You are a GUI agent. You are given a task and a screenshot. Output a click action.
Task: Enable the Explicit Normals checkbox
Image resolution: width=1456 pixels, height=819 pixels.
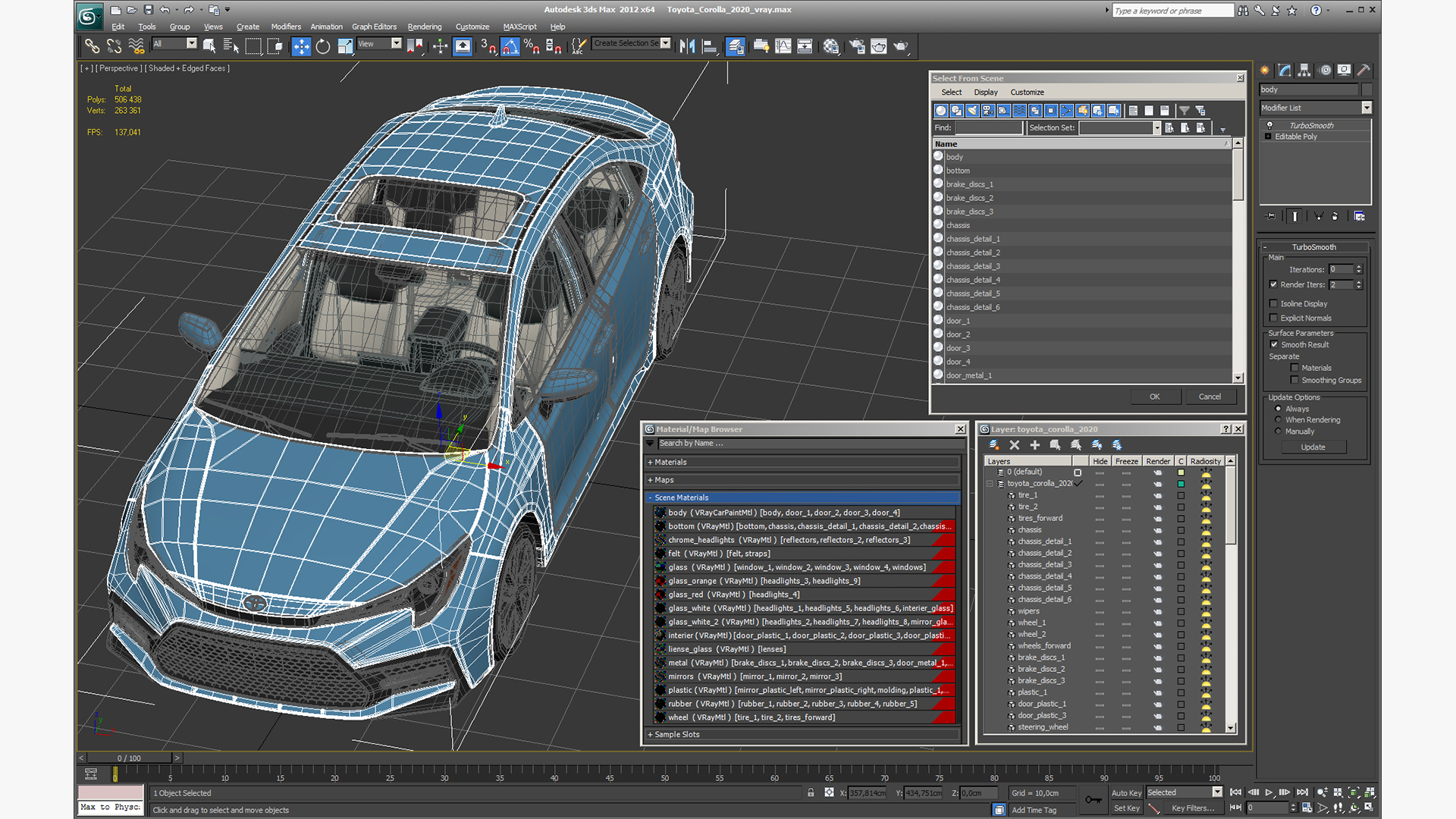1274,318
